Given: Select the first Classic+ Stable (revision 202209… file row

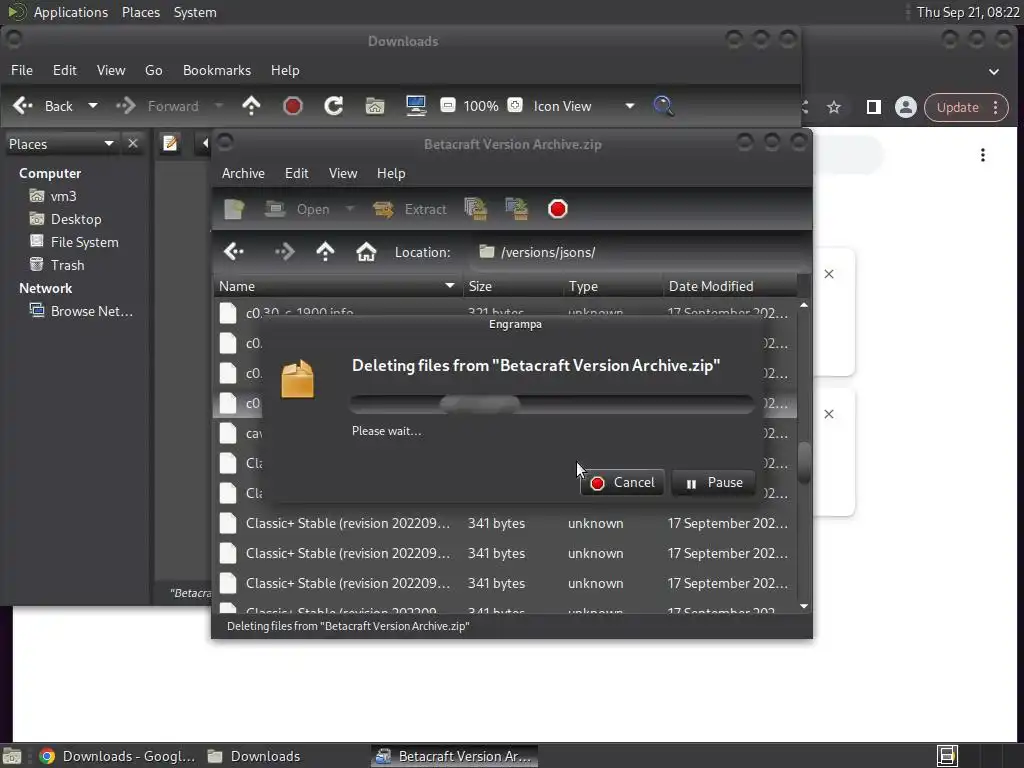Looking at the screenshot, I should click(504, 523).
